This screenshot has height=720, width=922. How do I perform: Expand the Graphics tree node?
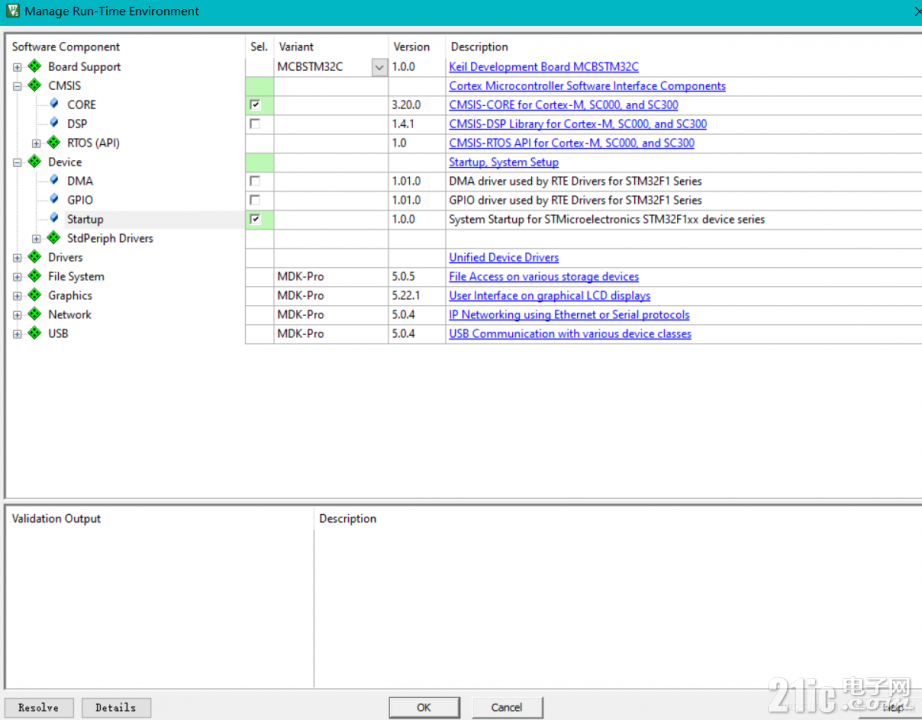[x=17, y=296]
